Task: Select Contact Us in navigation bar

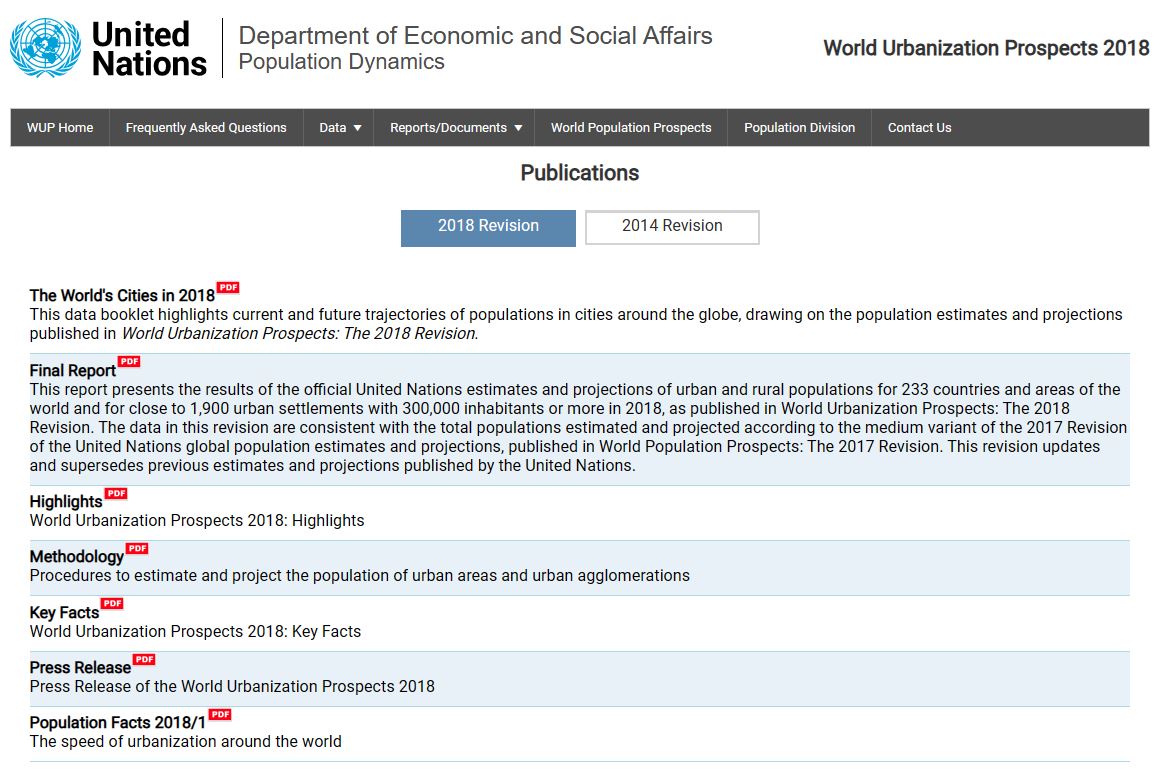Action: [x=919, y=128]
